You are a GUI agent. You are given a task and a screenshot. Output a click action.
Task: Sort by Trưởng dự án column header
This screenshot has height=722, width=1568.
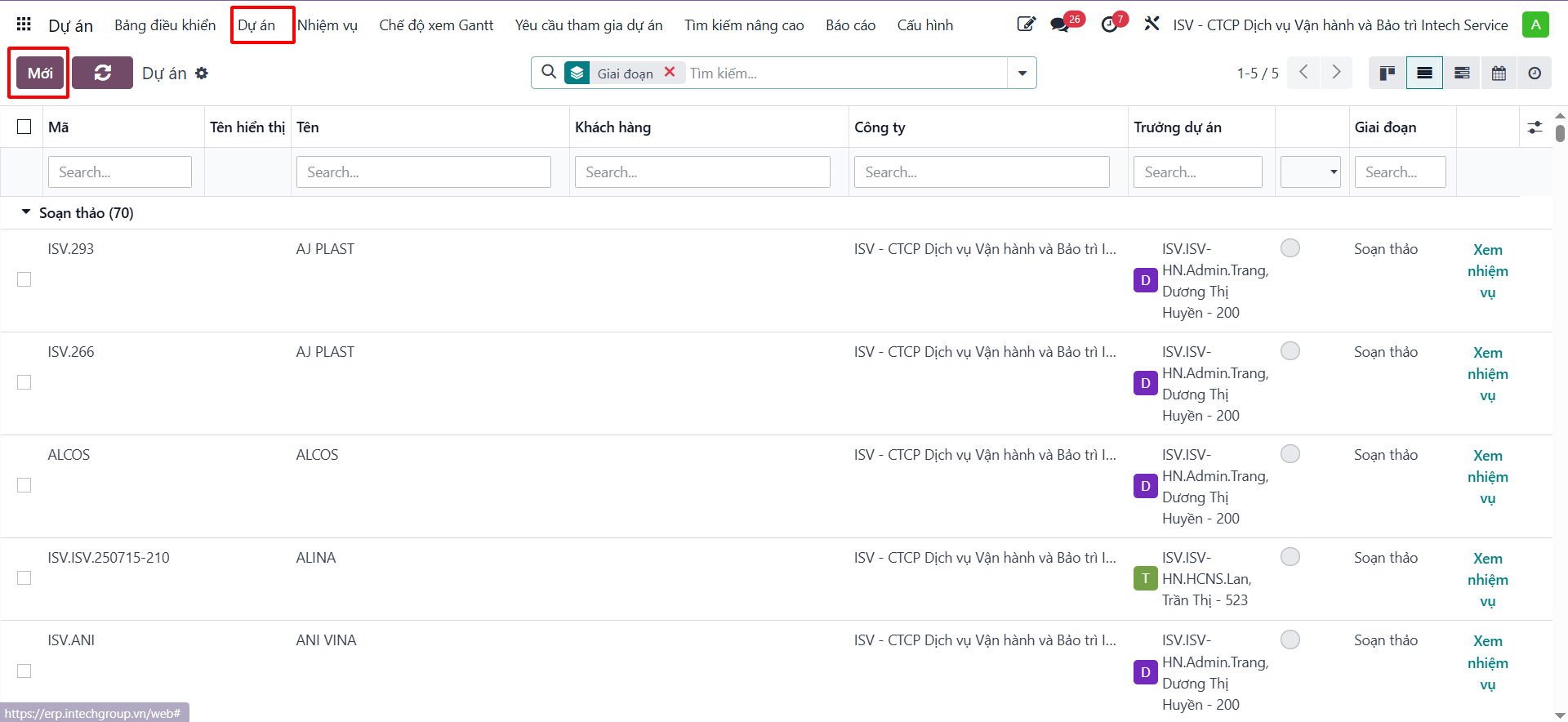click(x=1178, y=127)
